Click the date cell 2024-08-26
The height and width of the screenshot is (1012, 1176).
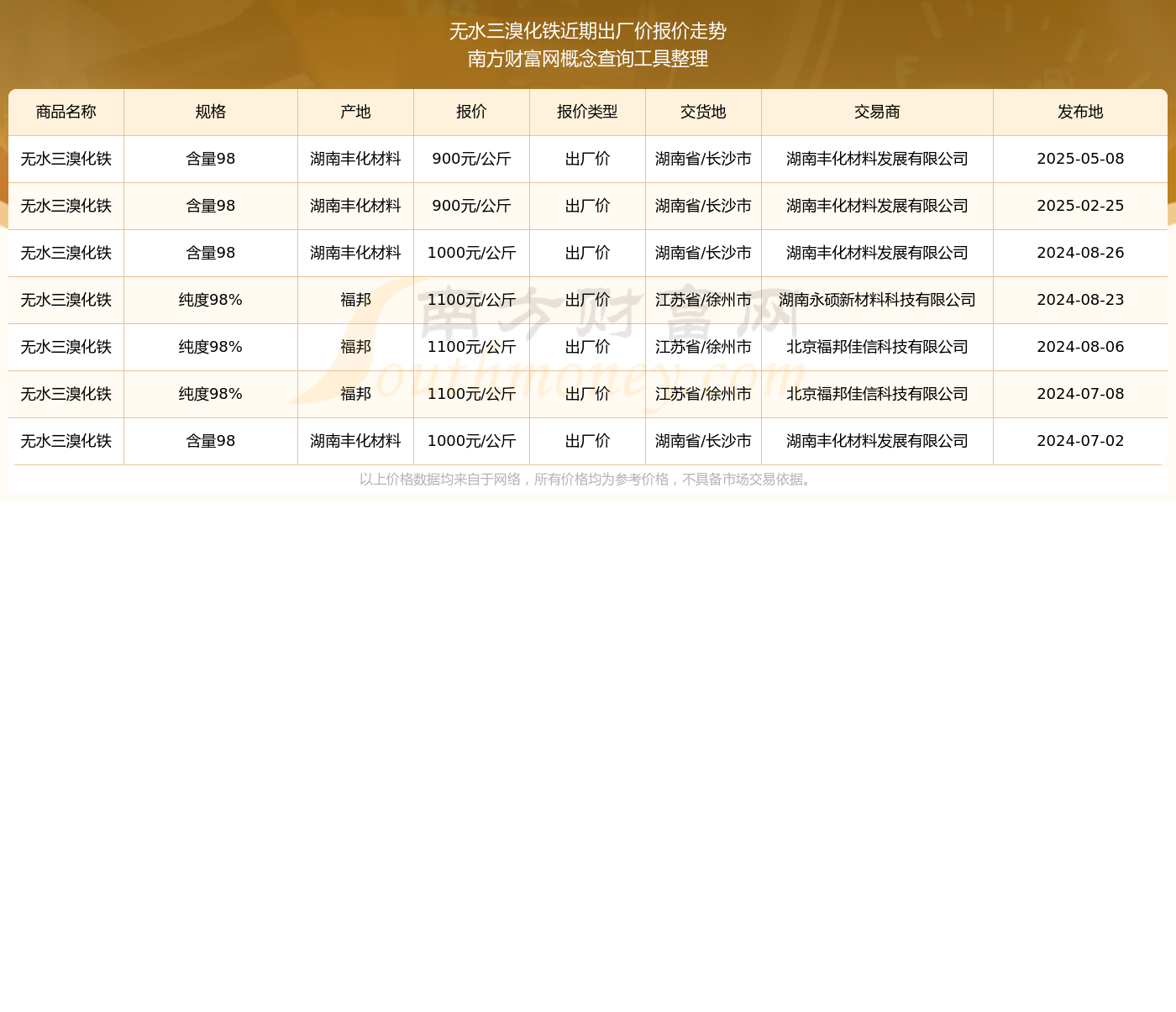tap(1080, 253)
